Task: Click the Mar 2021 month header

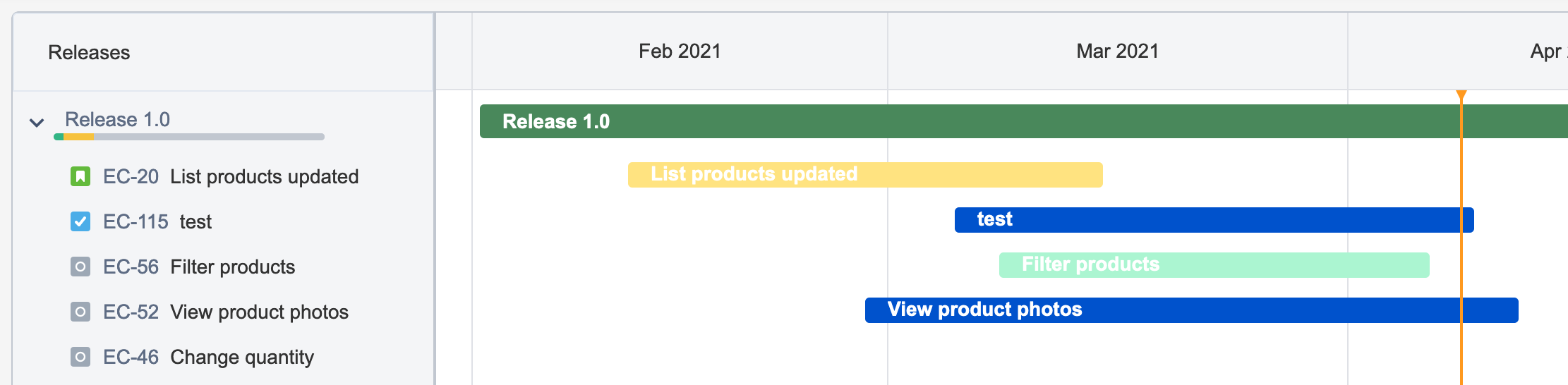Action: pos(1117,51)
